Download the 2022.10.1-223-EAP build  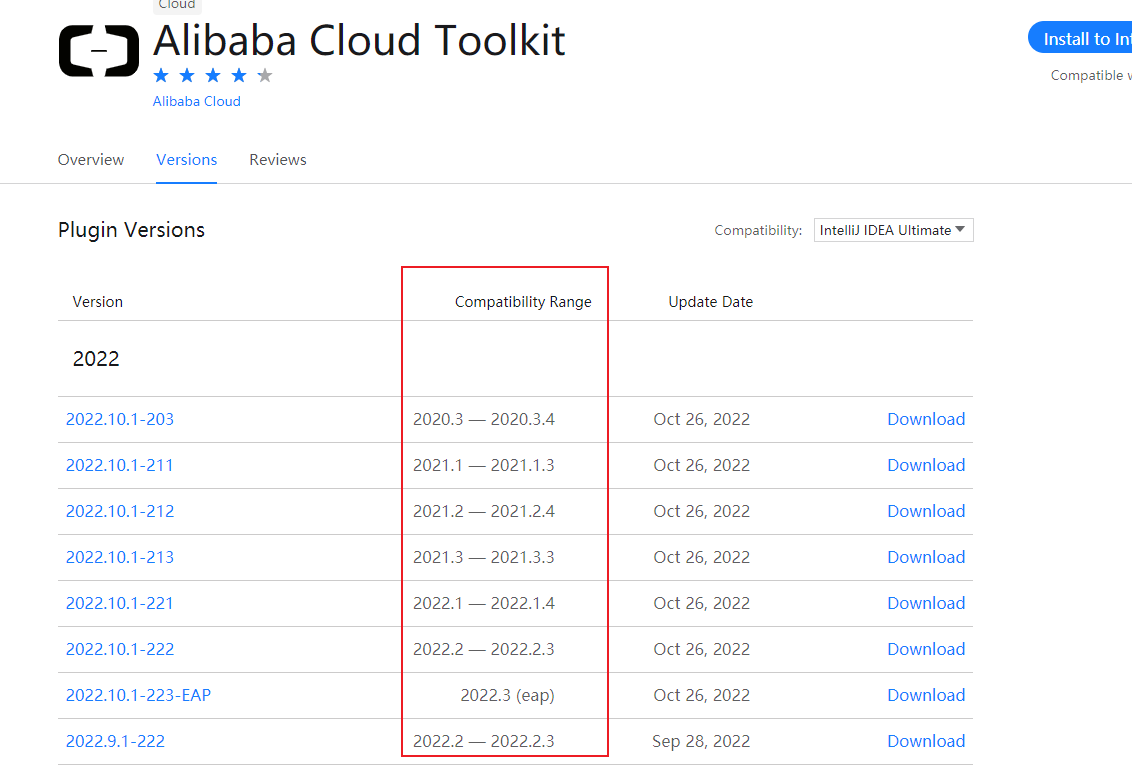pos(926,695)
